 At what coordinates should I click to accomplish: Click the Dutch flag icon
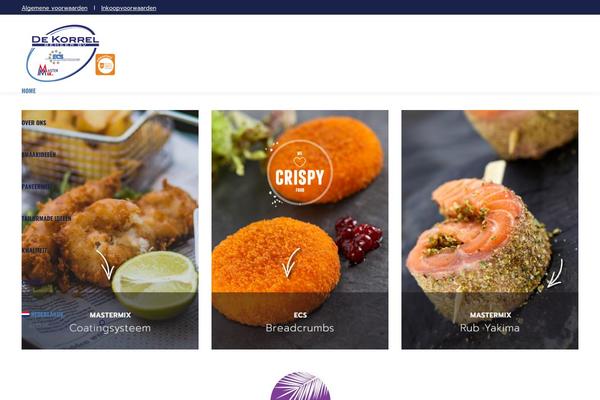(x=26, y=314)
